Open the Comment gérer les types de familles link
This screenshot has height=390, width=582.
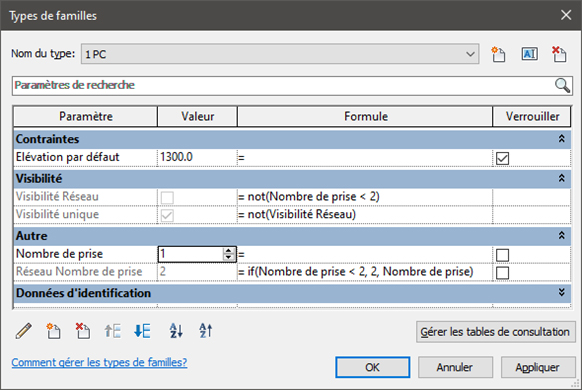point(99,362)
